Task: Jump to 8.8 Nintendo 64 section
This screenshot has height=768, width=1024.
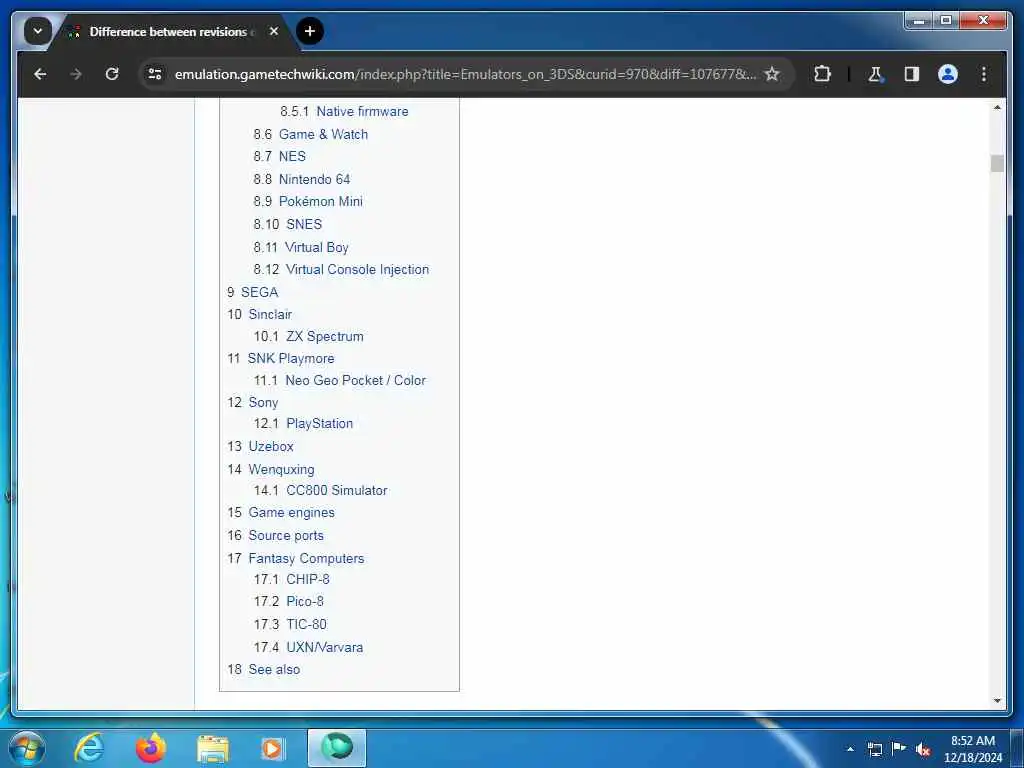Action: click(302, 179)
